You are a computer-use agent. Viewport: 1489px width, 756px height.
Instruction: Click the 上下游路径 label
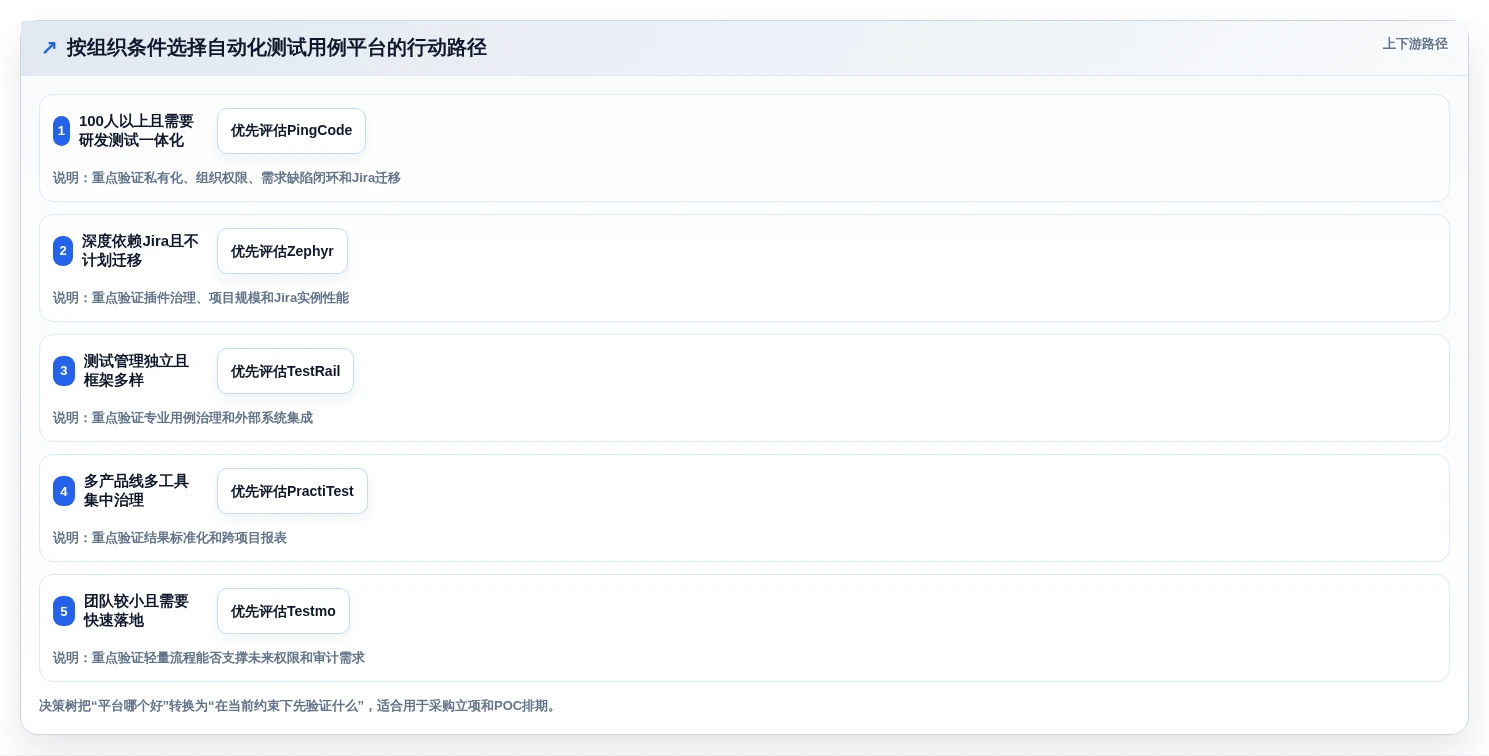coord(1415,44)
